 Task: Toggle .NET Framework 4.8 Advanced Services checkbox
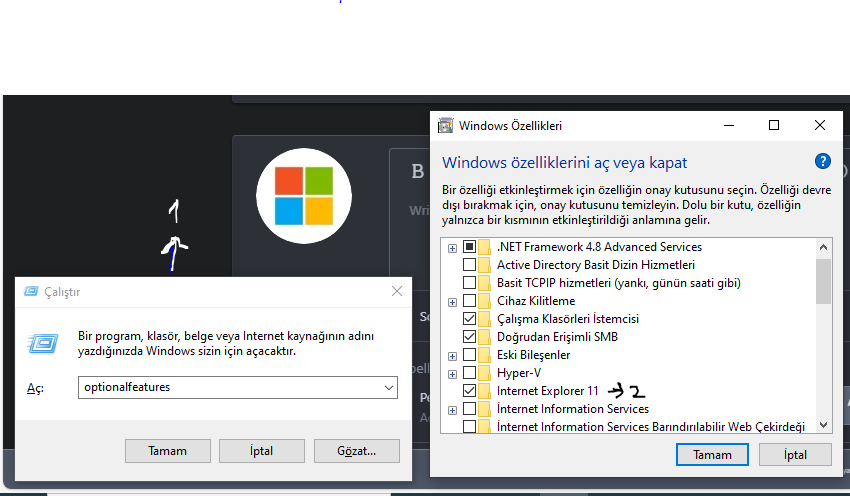469,247
